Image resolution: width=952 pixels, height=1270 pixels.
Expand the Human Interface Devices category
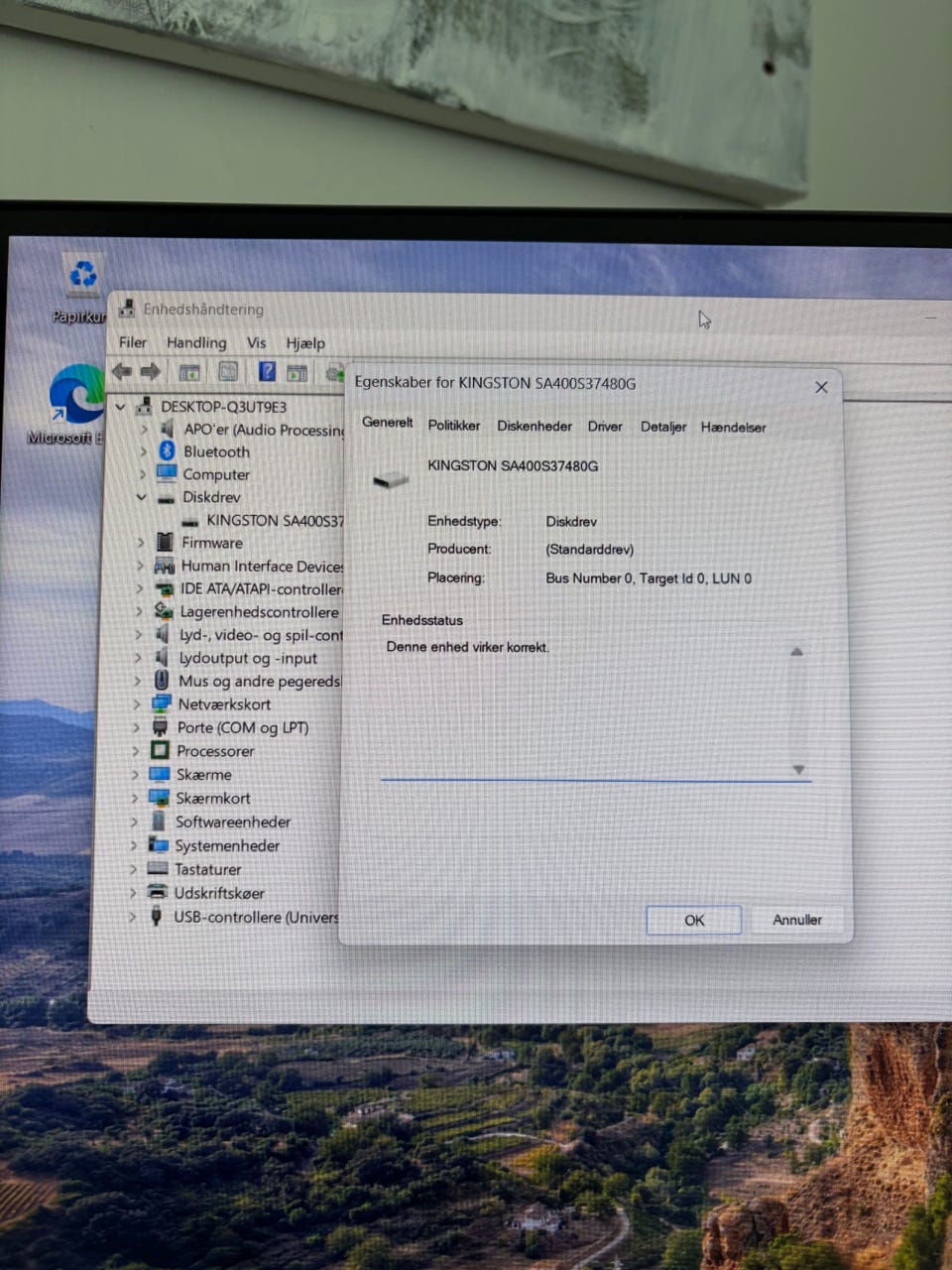tap(140, 566)
